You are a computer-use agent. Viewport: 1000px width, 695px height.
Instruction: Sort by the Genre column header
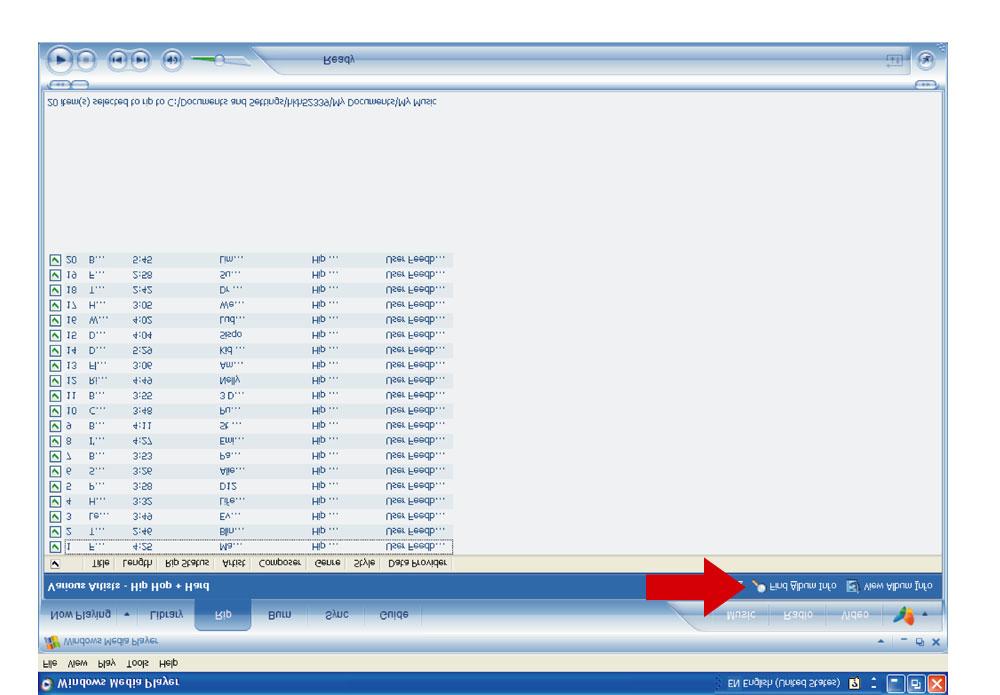pyautogui.click(x=327, y=564)
